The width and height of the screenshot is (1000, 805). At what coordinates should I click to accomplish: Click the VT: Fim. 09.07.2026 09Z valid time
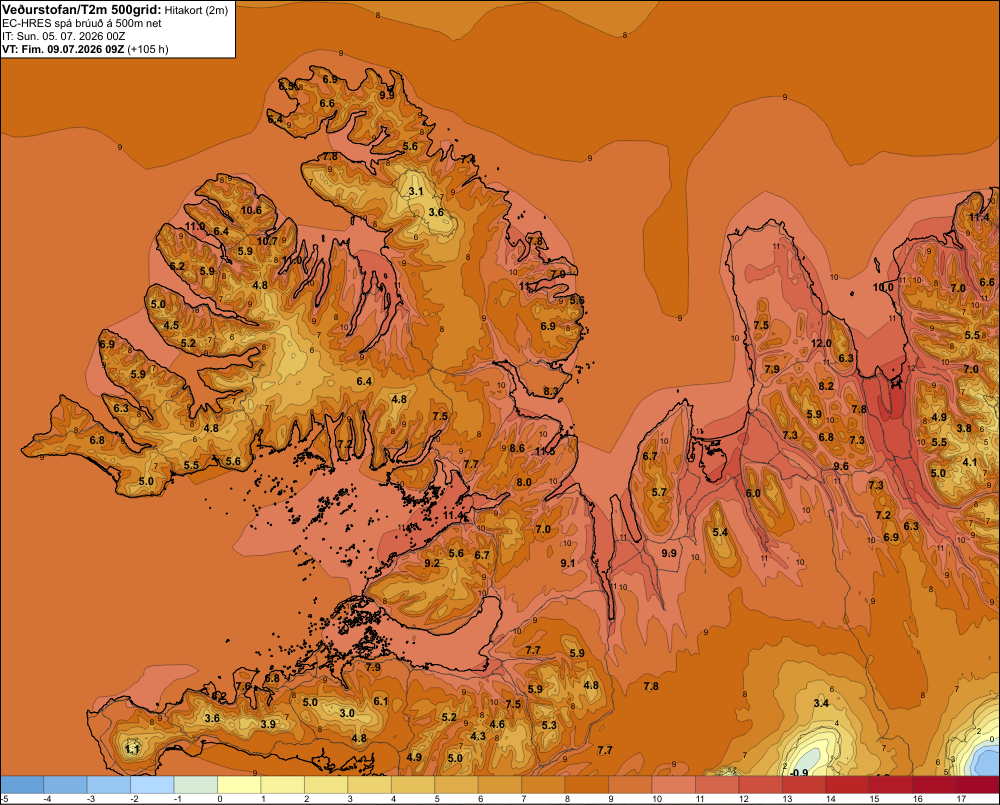point(63,49)
